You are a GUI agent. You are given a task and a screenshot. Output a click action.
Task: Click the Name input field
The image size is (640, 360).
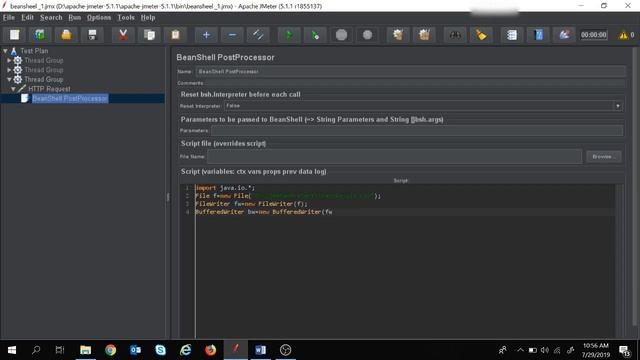point(410,71)
